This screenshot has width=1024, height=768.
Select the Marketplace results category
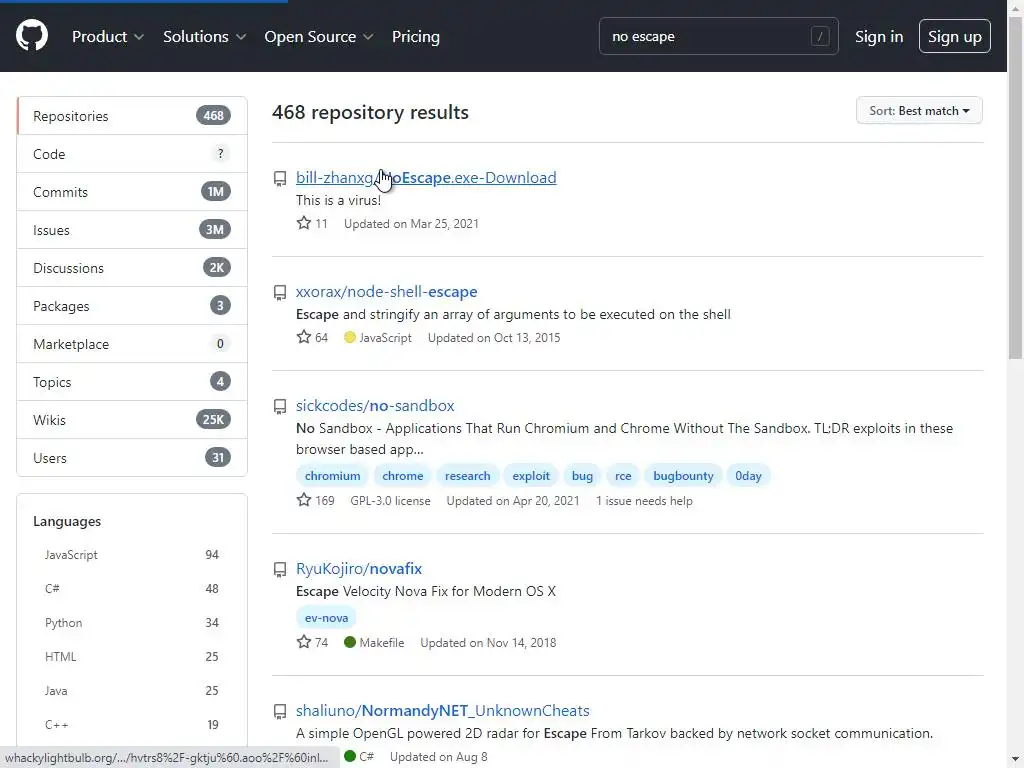tap(132, 344)
